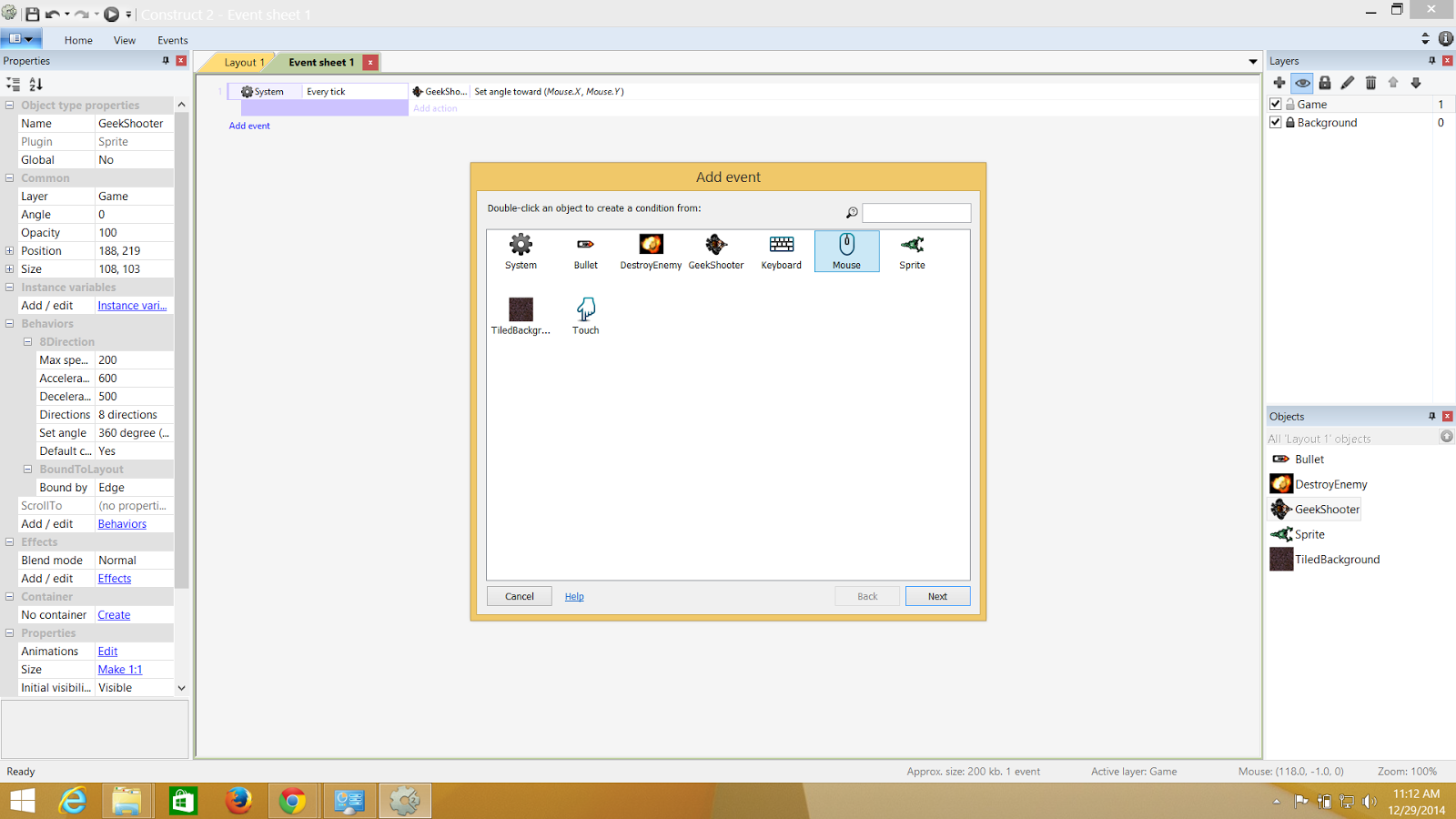Viewport: 1456px width, 819px height.
Task: Toggle layer visibility with the eye icon
Action: [1302, 82]
